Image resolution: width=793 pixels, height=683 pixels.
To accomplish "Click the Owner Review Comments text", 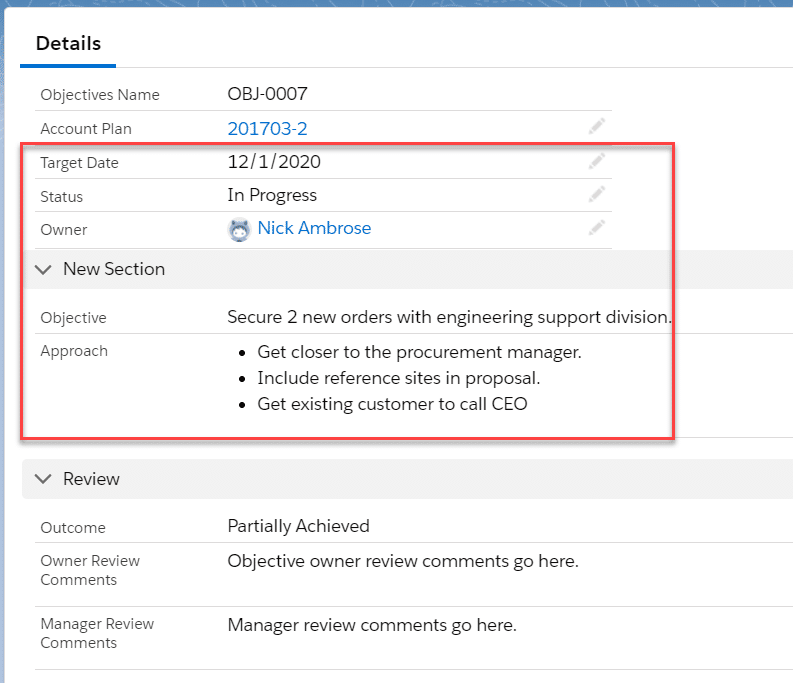I will tap(402, 561).
